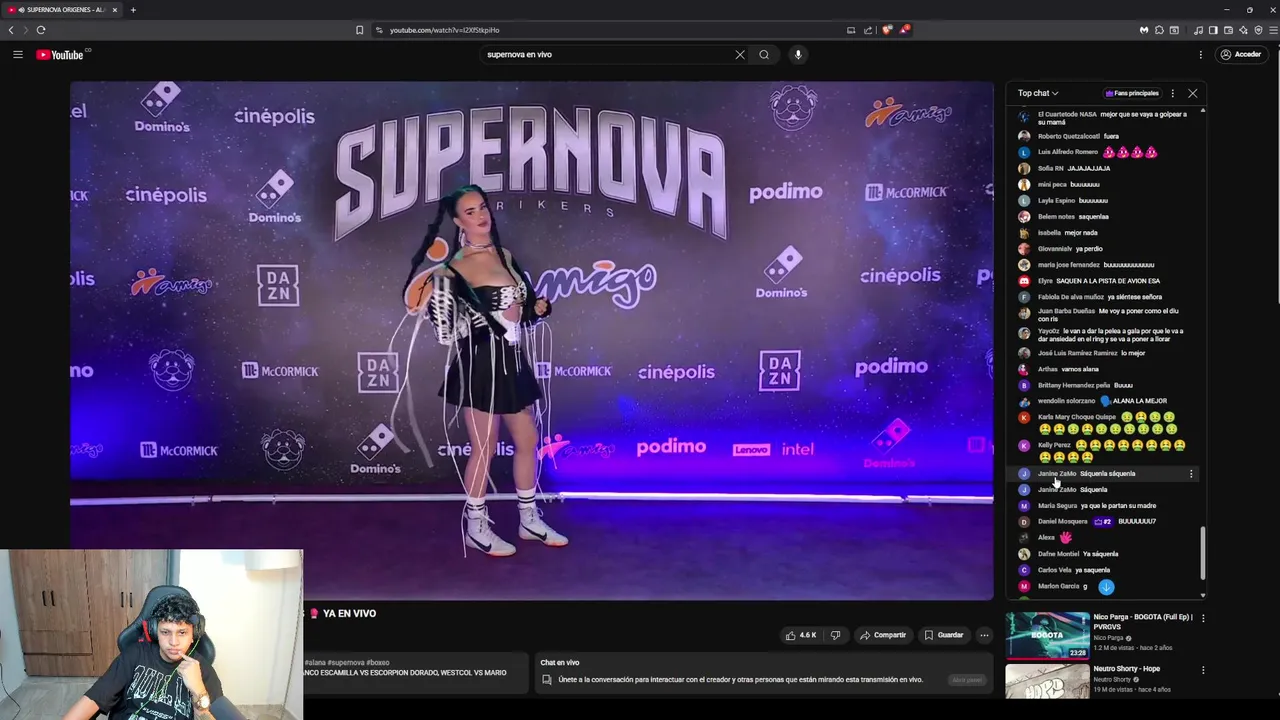
Task: Close the live chat panel
Action: [1192, 93]
